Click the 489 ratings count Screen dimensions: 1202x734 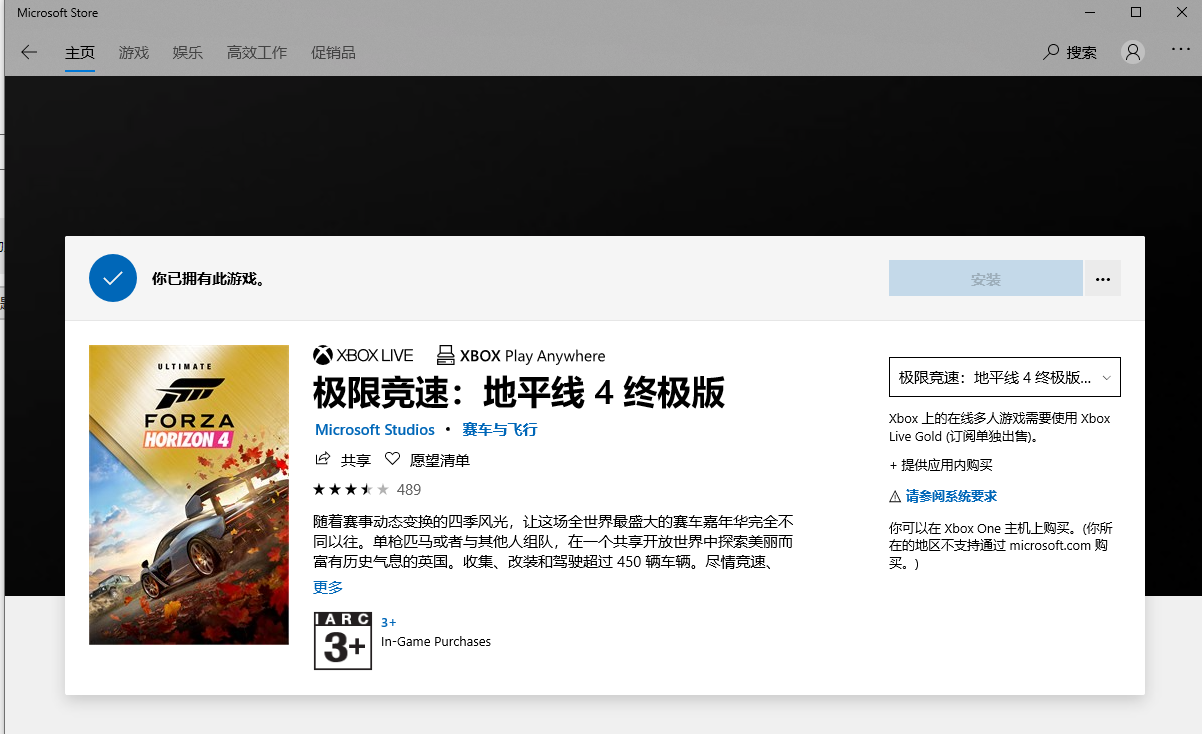(x=409, y=489)
